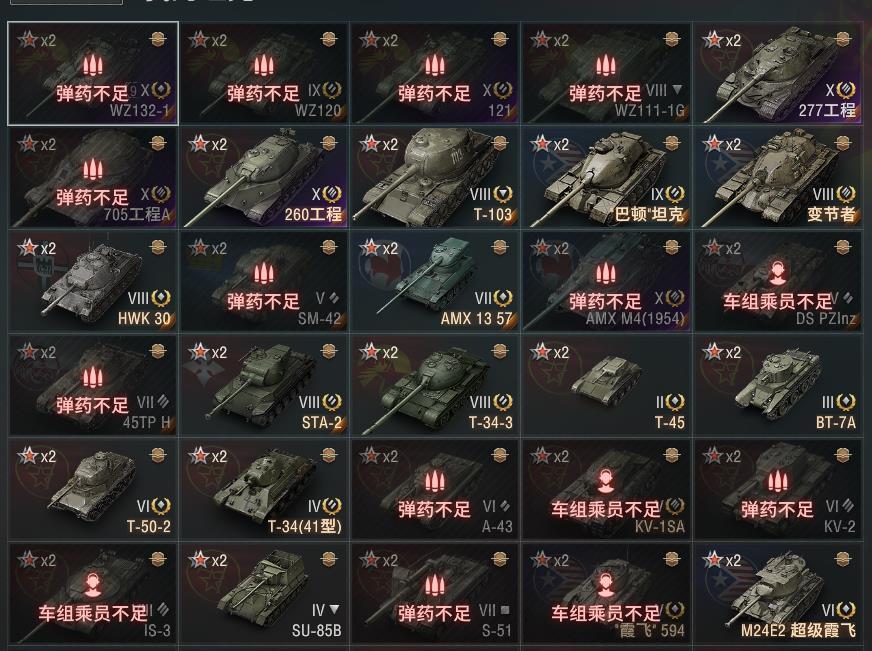Select the 277工程 tank card
Image resolution: width=872 pixels, height=651 pixels.
(776, 73)
